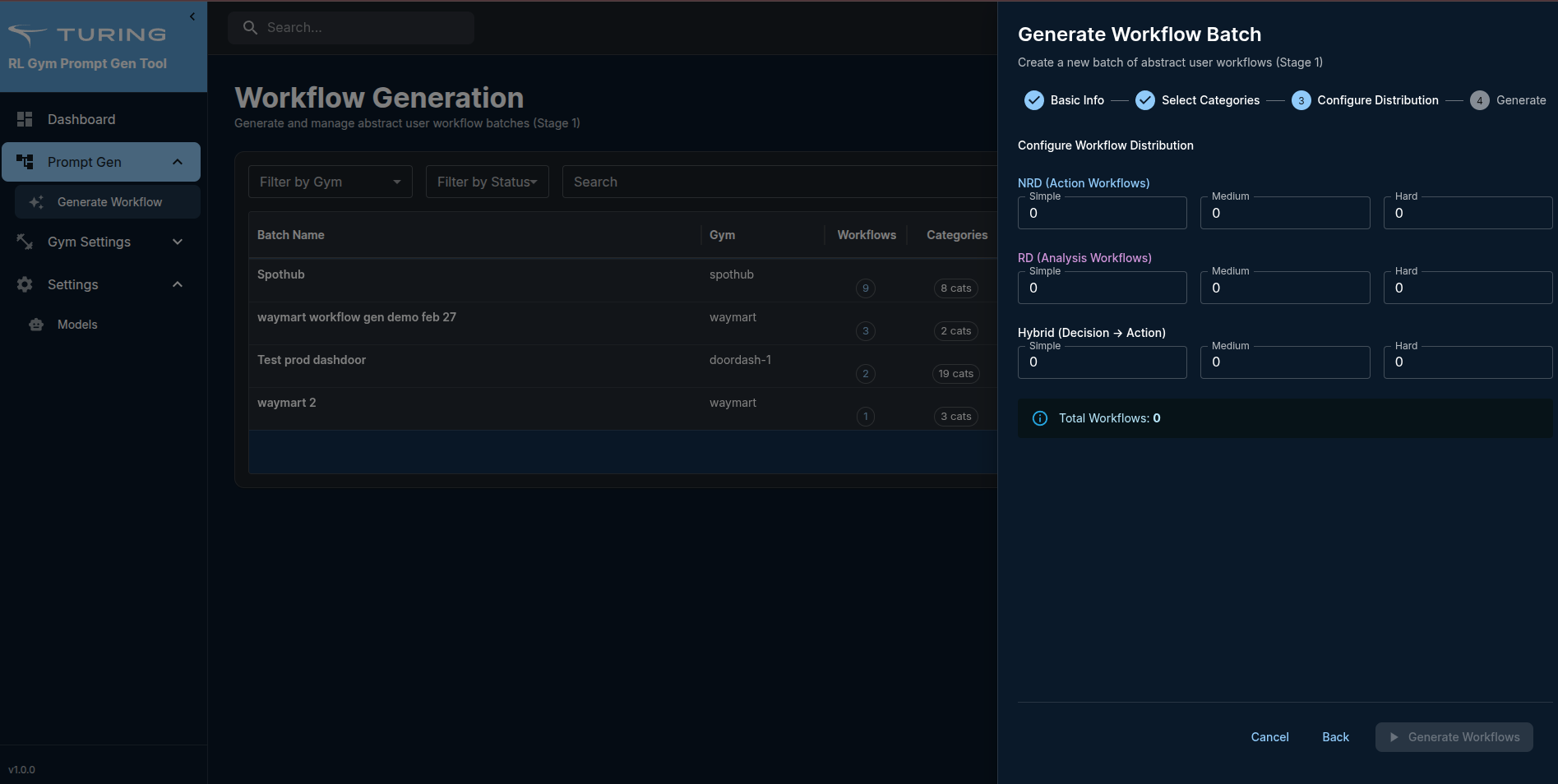Select the Dashboard icon in the sidebar
The height and width of the screenshot is (784, 1558).
click(24, 119)
